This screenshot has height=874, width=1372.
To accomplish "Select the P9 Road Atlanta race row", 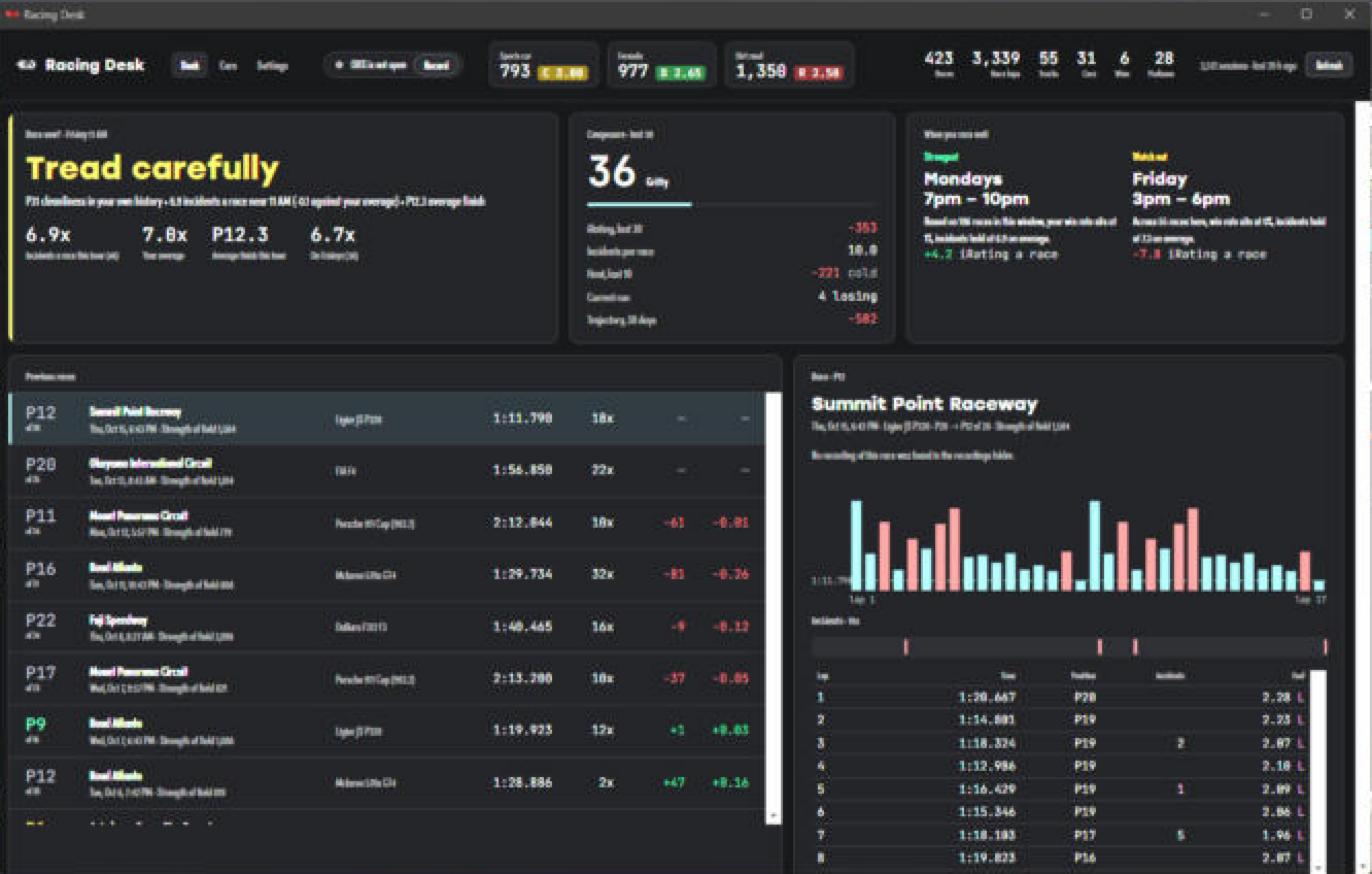I will click(386, 730).
